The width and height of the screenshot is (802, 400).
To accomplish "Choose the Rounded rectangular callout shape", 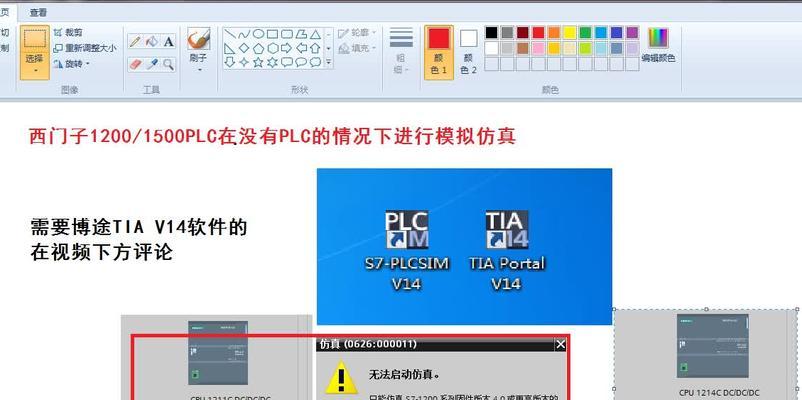I will (x=287, y=62).
